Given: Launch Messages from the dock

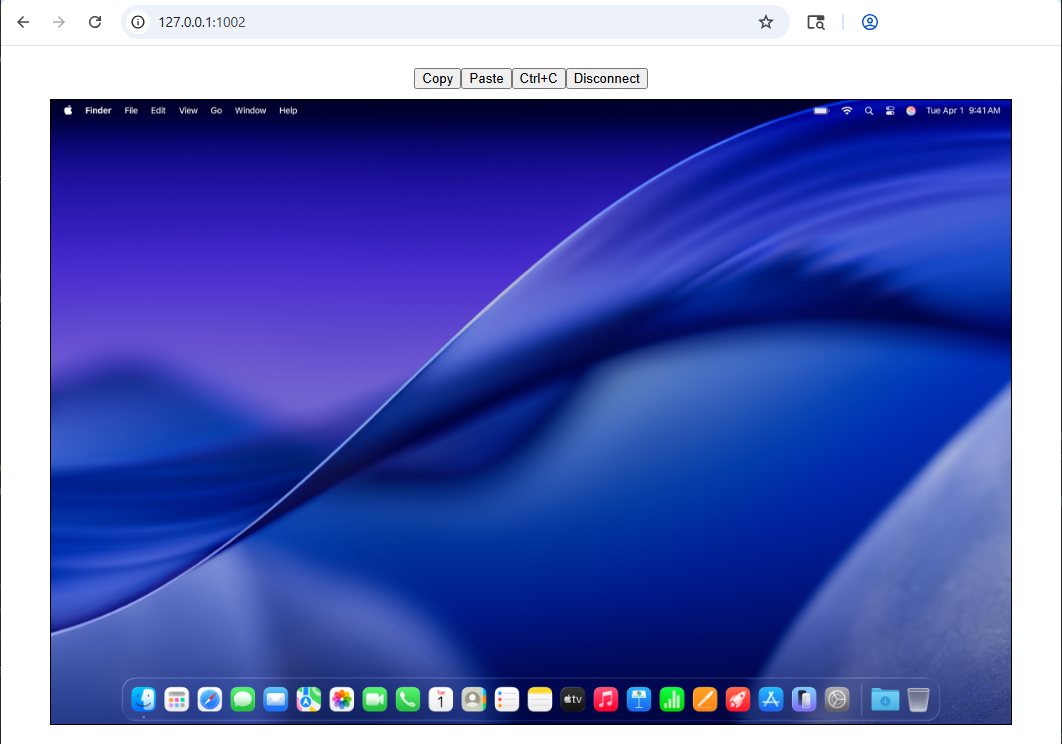Looking at the screenshot, I should 242,699.
